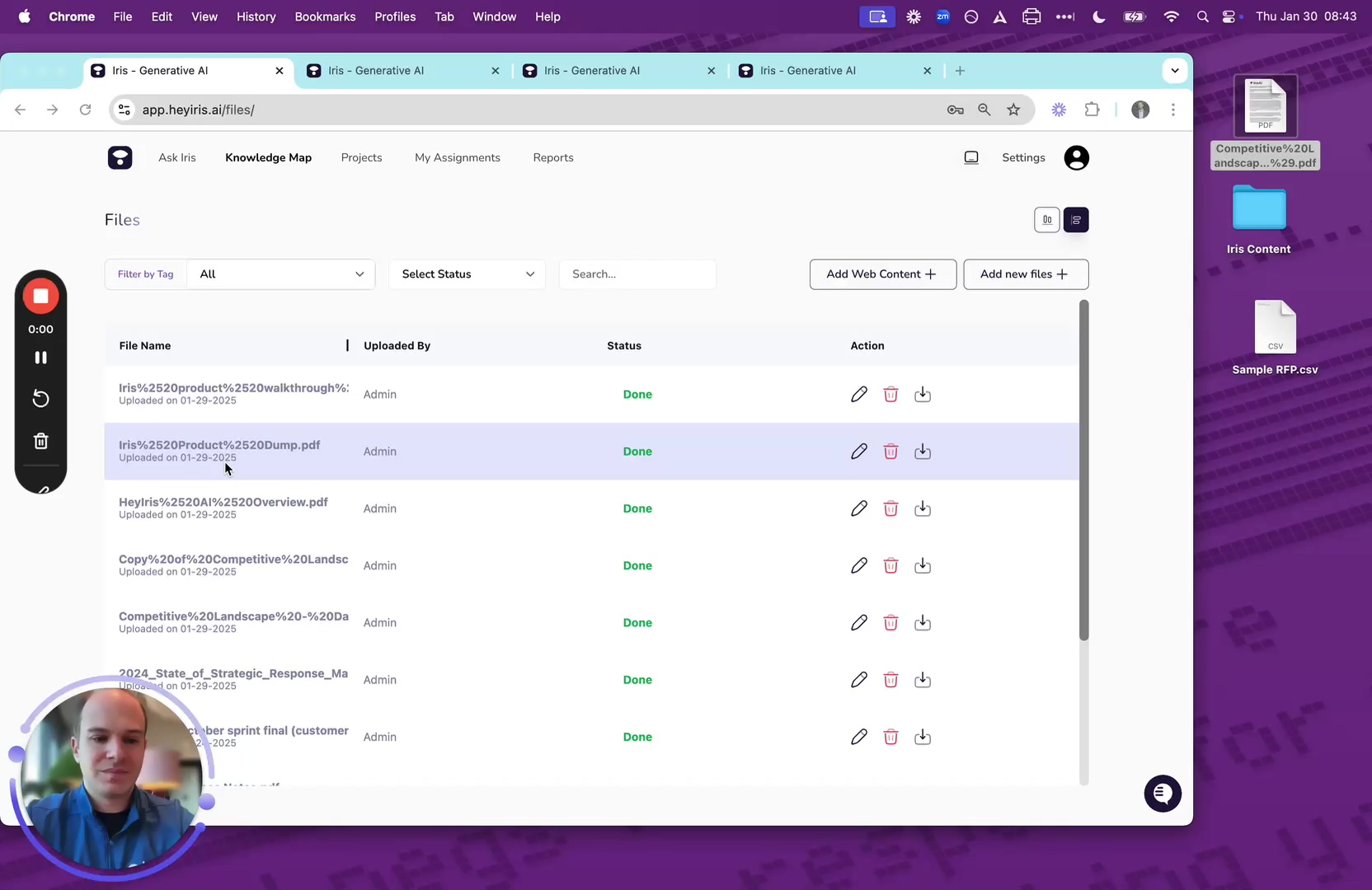Click the files Search input field
1372x890 pixels.
pos(637,274)
